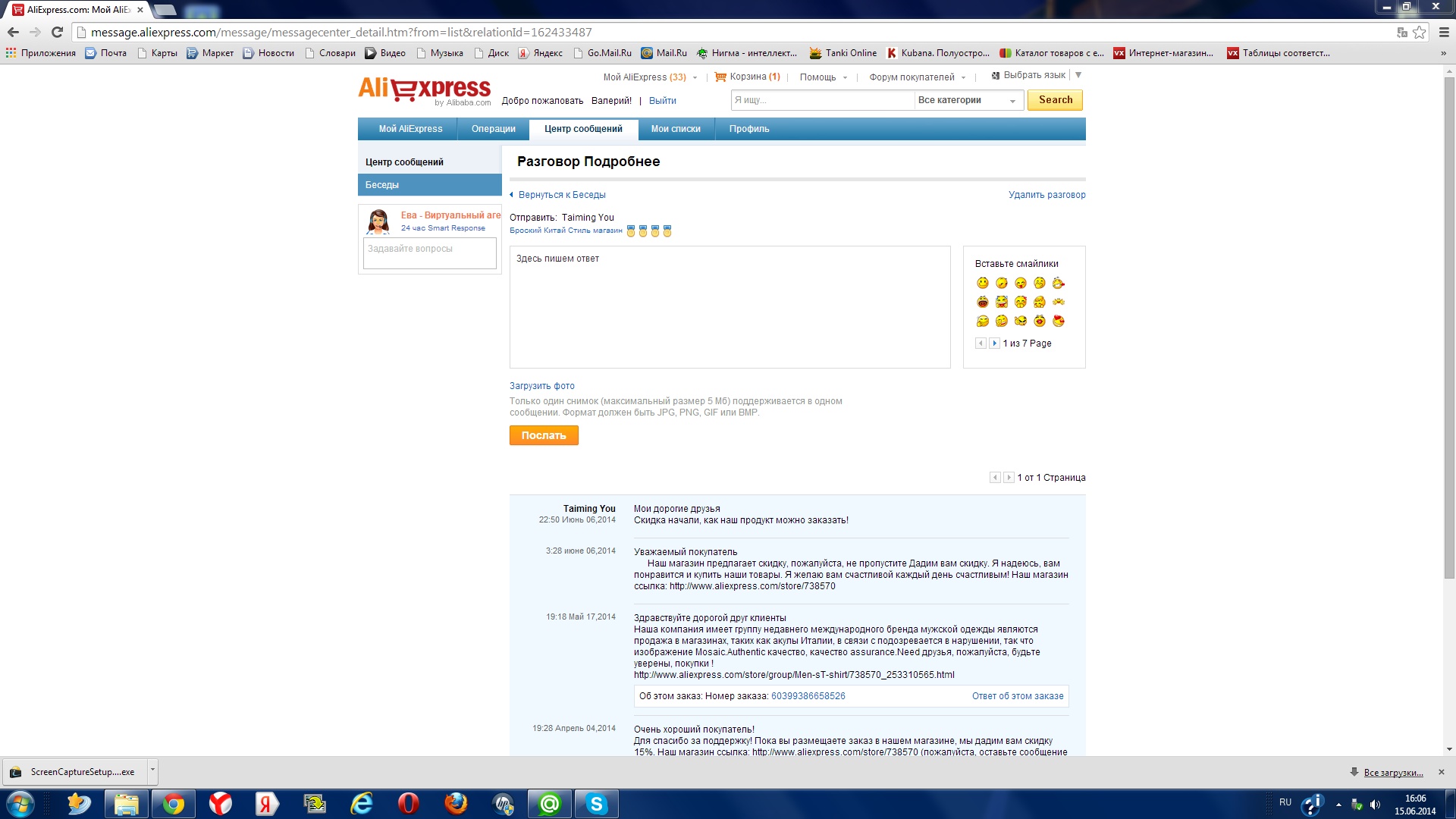
Task: Open Opera browser from the taskbar
Action: (409, 804)
